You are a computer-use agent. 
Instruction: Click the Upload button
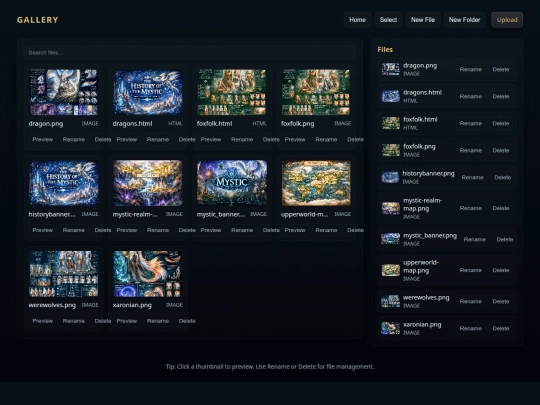click(507, 20)
